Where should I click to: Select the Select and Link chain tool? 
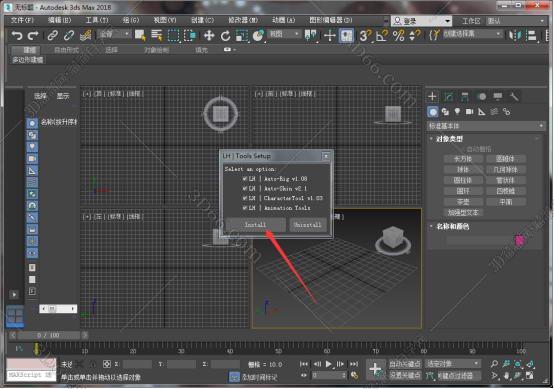53,35
